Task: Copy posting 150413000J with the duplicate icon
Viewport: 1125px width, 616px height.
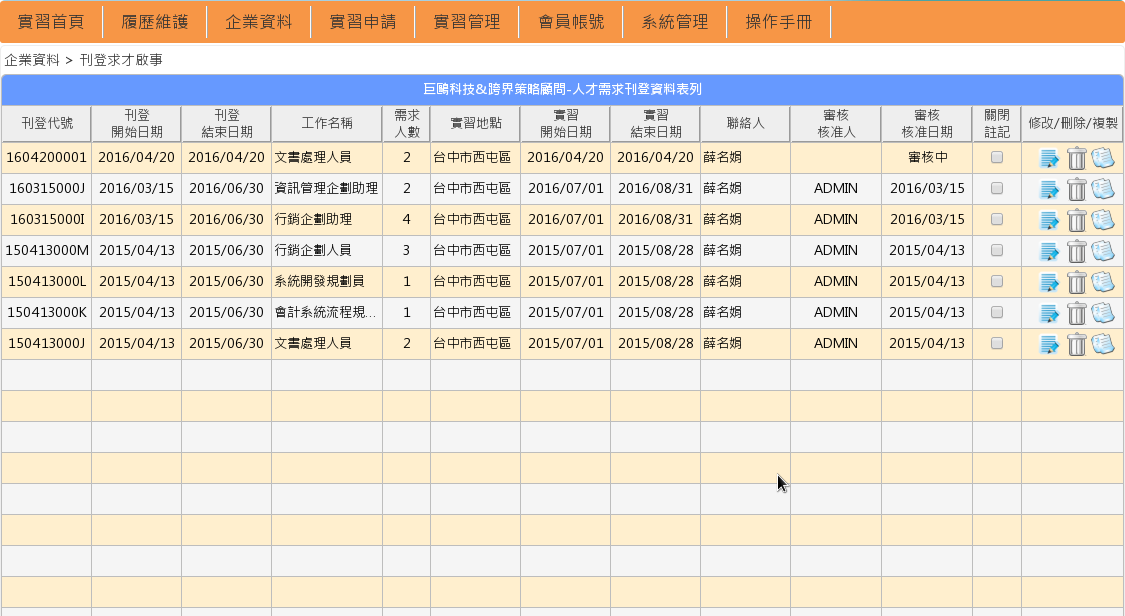Action: click(x=1103, y=343)
